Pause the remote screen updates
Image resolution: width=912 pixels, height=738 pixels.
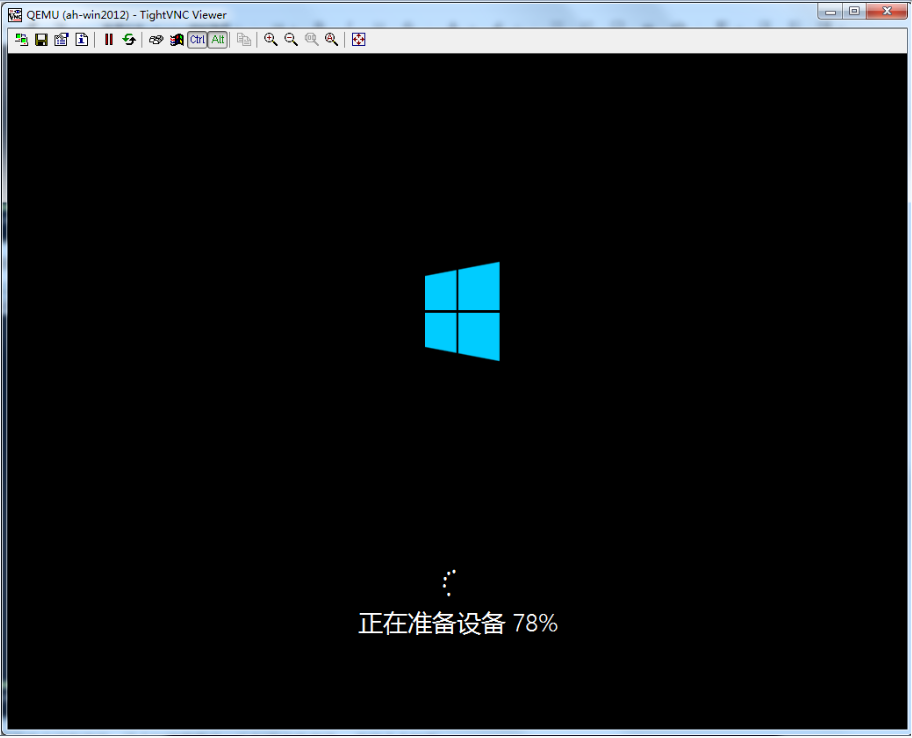(x=109, y=40)
